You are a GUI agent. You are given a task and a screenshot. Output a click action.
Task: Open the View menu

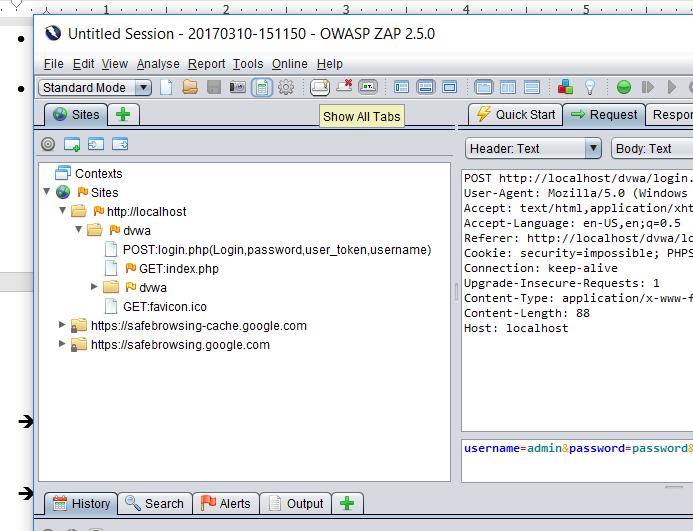114,64
